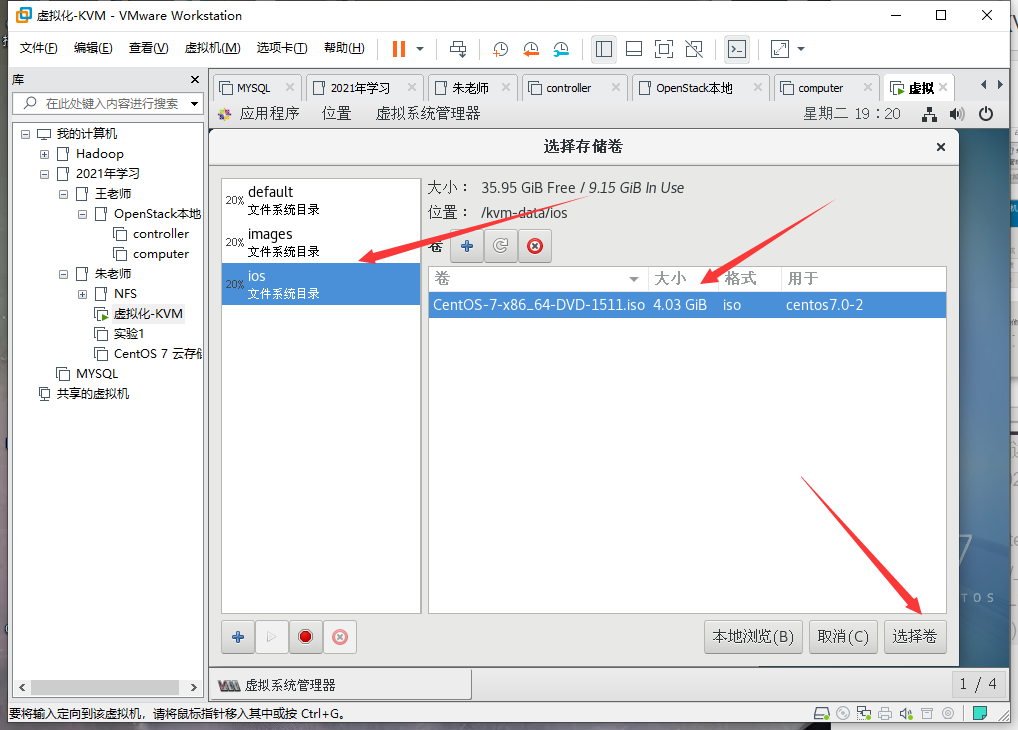Enter full screen mode icon
The height and width of the screenshot is (730, 1018).
[664, 49]
